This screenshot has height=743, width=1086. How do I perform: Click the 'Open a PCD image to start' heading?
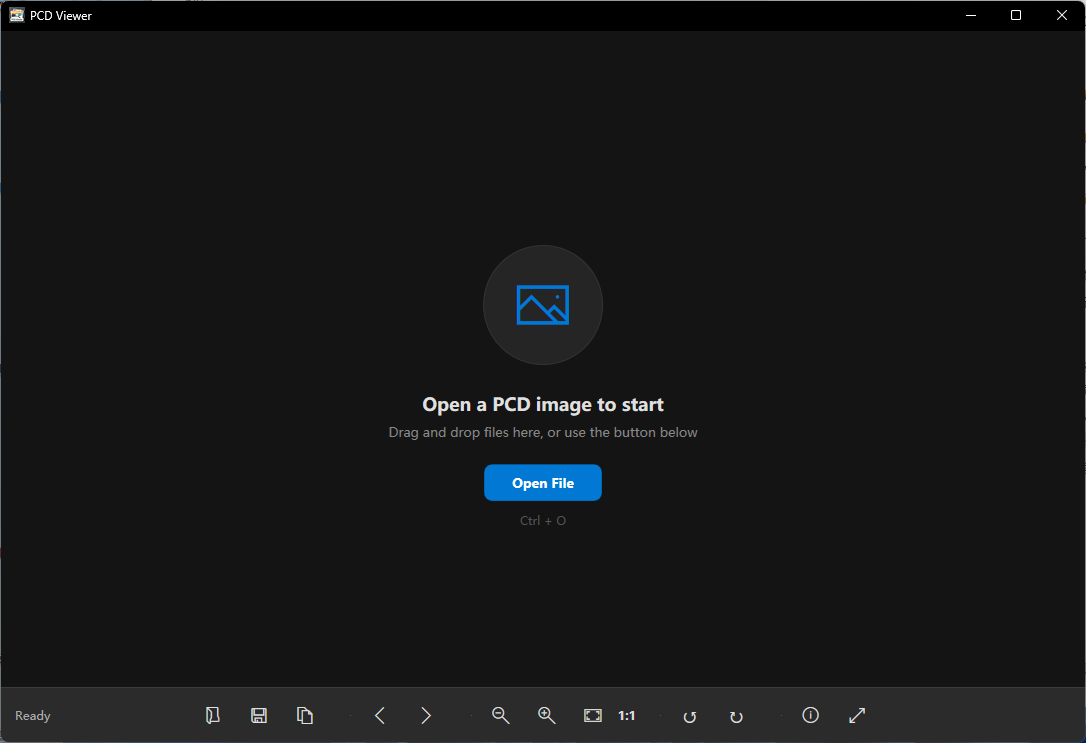(x=543, y=404)
